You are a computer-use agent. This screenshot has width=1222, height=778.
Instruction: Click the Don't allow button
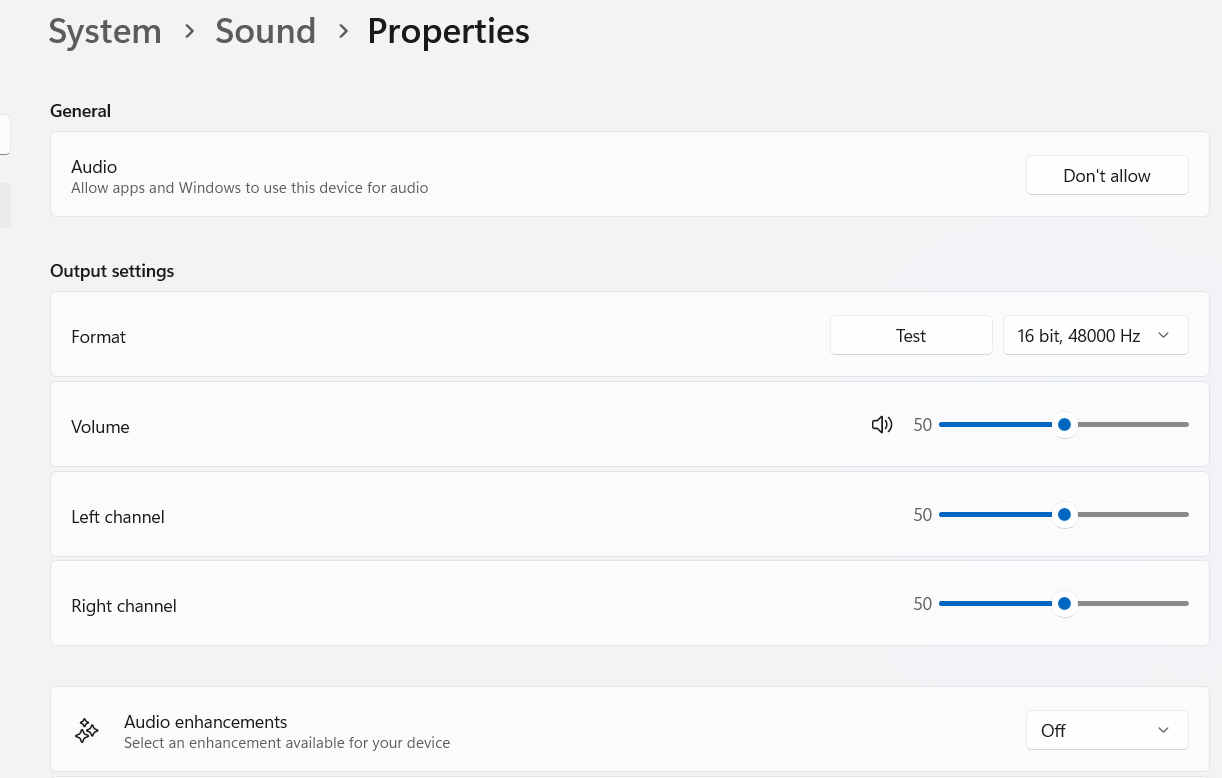[x=1107, y=175]
